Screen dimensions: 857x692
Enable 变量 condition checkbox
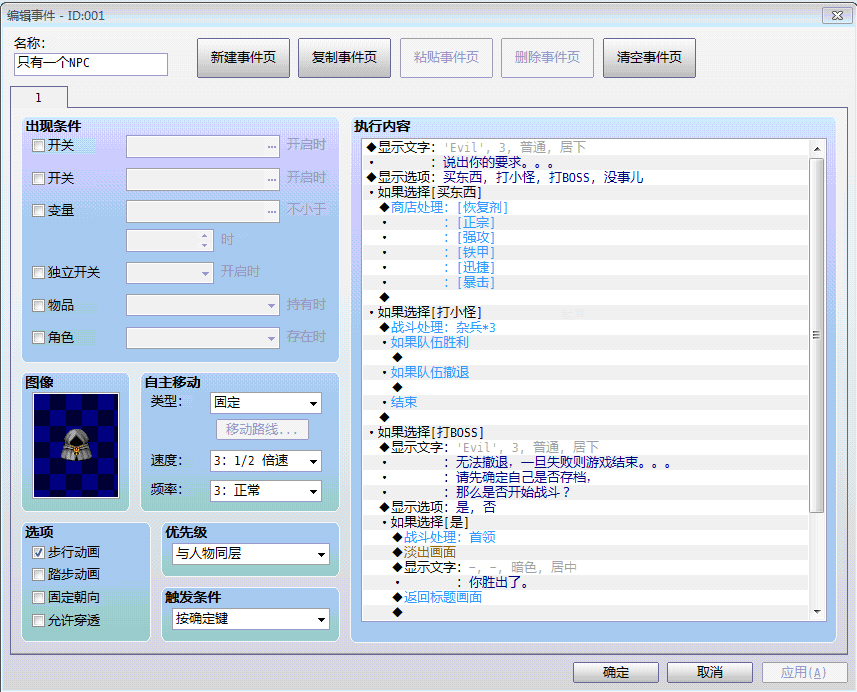pyautogui.click(x=38, y=210)
